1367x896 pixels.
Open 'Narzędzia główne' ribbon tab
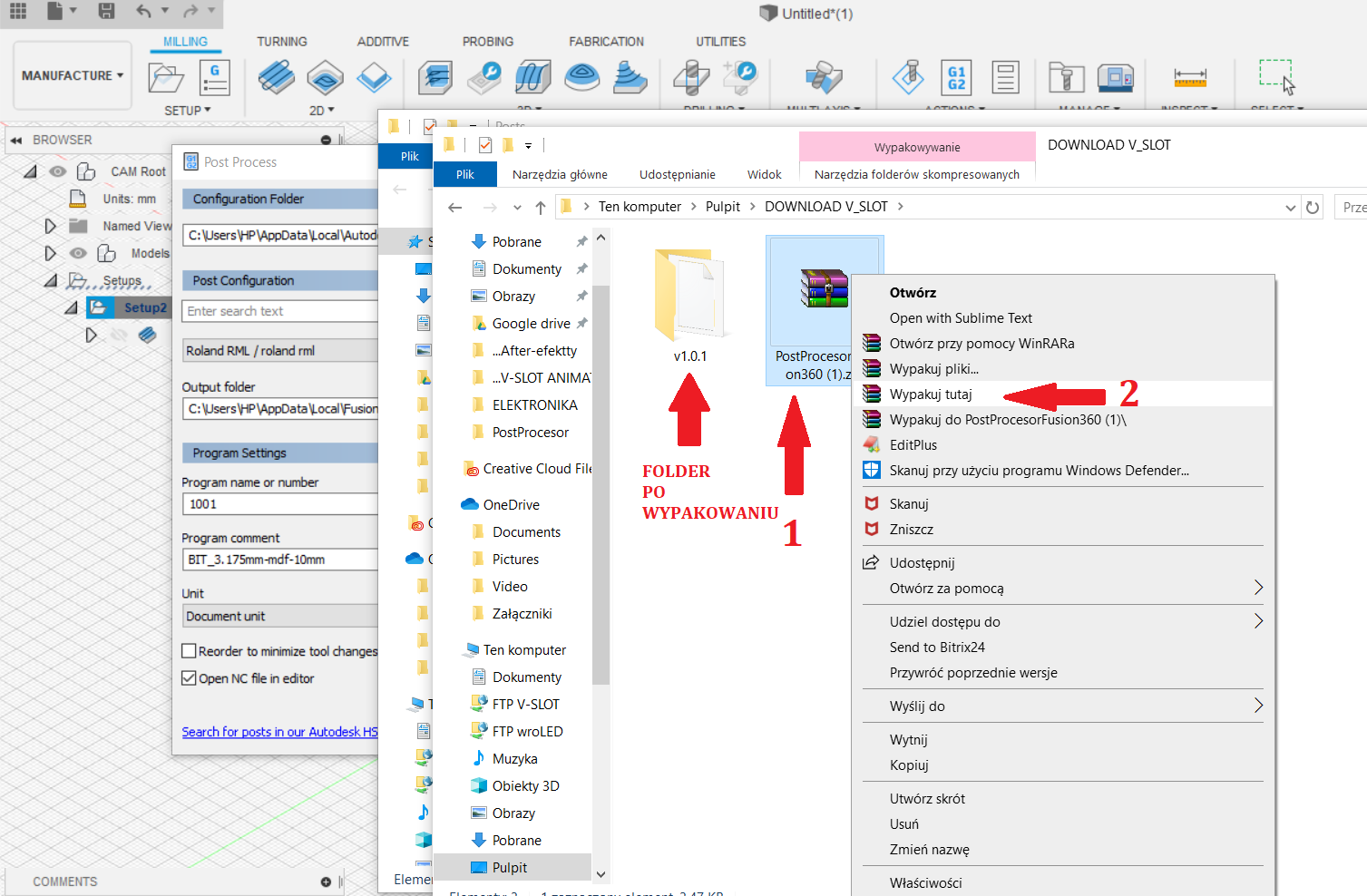tap(560, 174)
